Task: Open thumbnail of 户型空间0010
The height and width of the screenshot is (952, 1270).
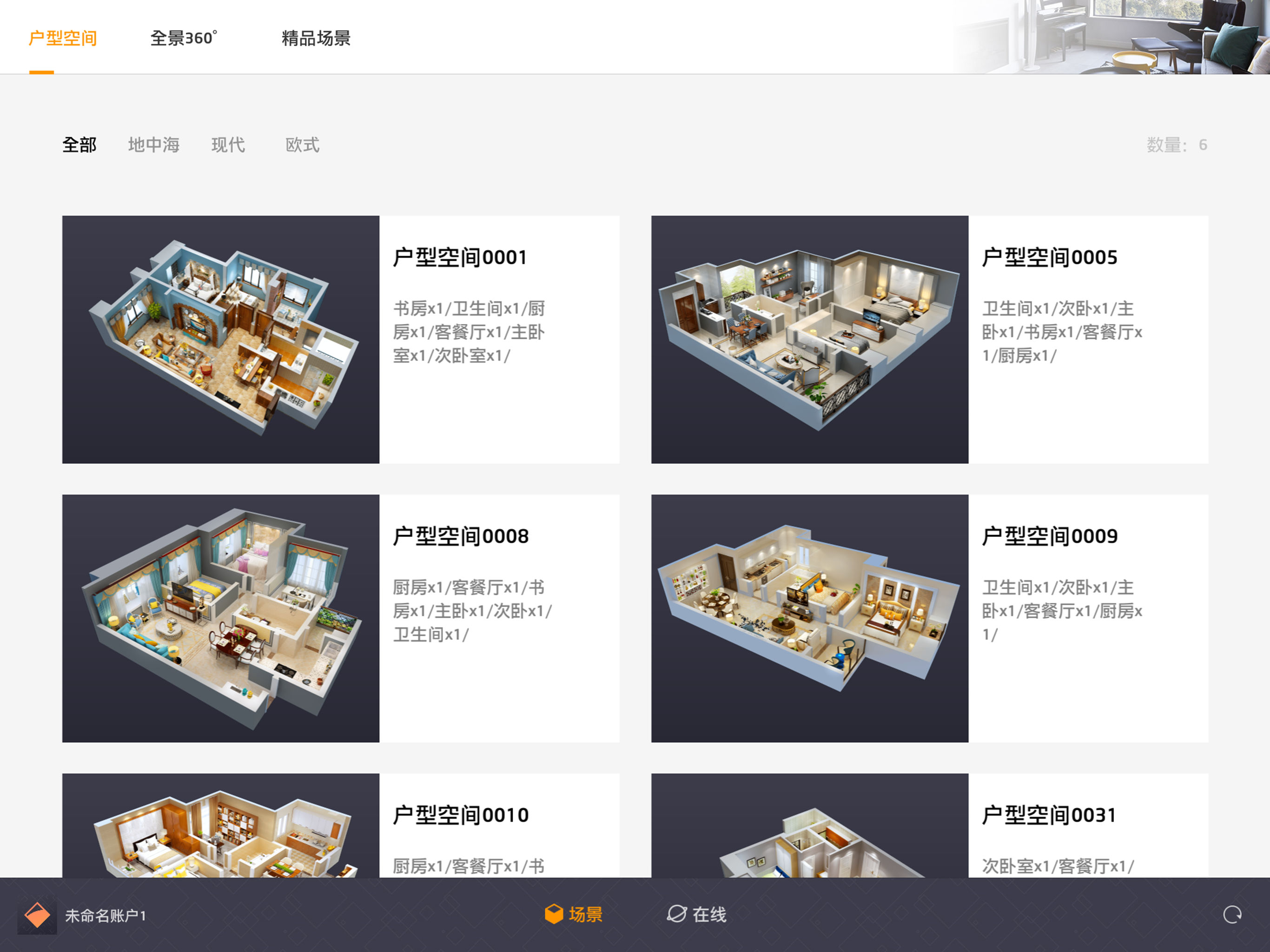Action: [220, 825]
